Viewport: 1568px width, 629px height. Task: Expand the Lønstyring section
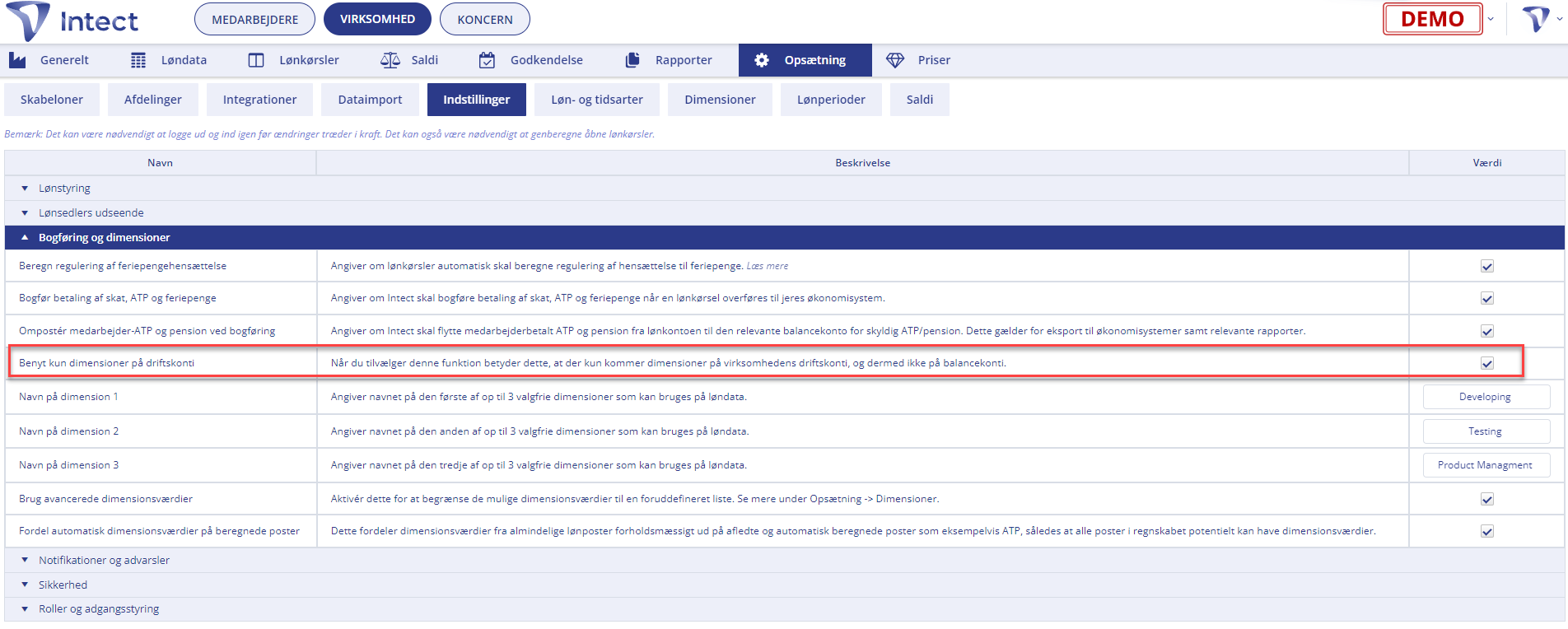click(784, 189)
